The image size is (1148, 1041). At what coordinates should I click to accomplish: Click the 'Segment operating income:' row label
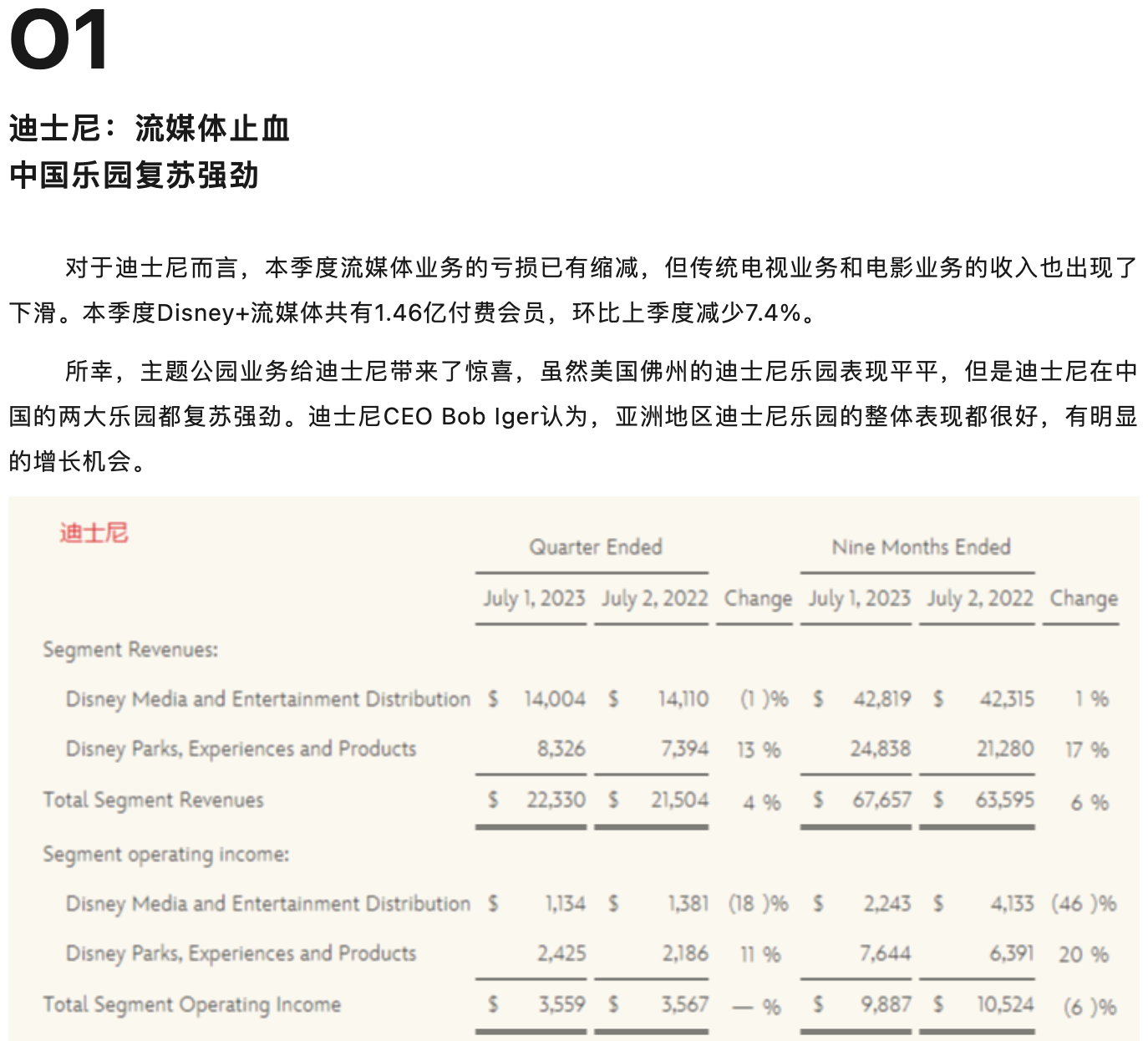[x=166, y=855]
